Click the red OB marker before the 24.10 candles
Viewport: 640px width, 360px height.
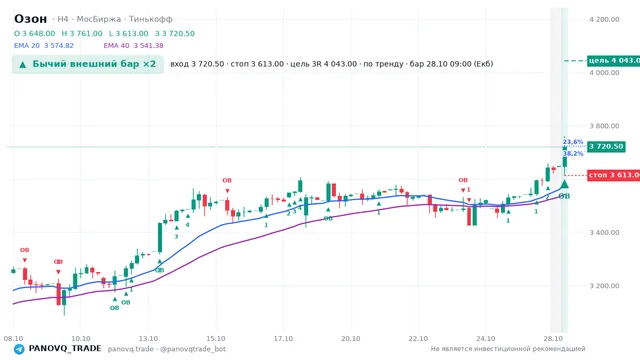pyautogui.click(x=463, y=180)
